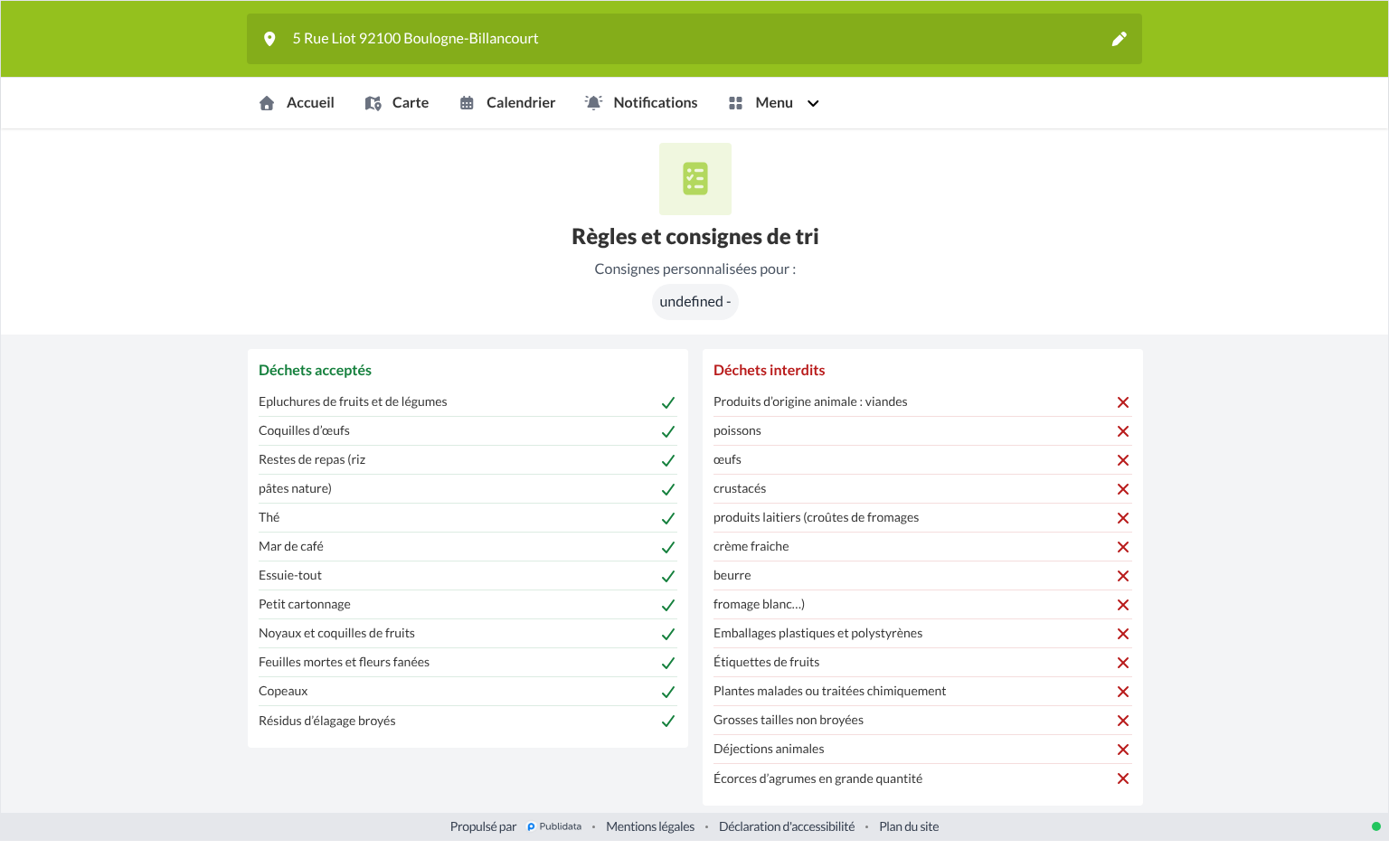
Task: Click red cross for Écorces d'agrumes
Action: pos(1123,778)
